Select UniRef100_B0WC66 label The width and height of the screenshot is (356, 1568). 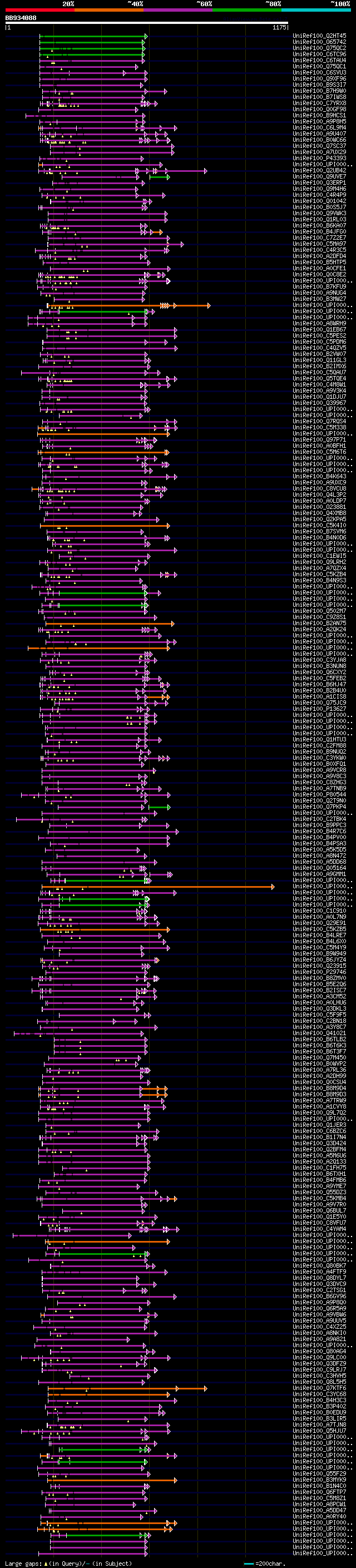click(x=319, y=140)
